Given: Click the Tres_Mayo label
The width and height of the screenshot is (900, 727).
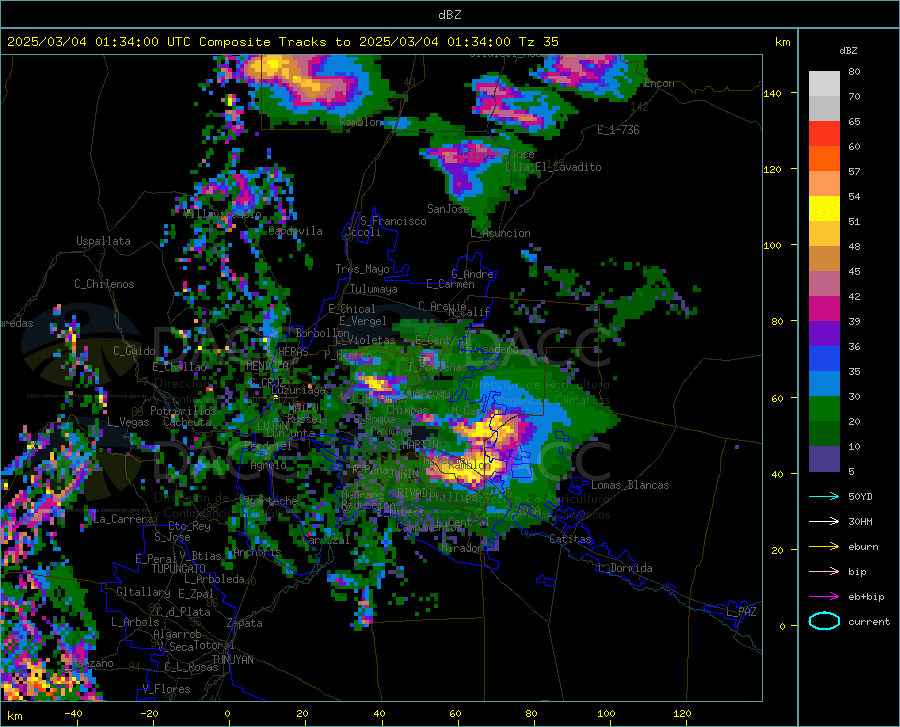Looking at the screenshot, I should (362, 269).
